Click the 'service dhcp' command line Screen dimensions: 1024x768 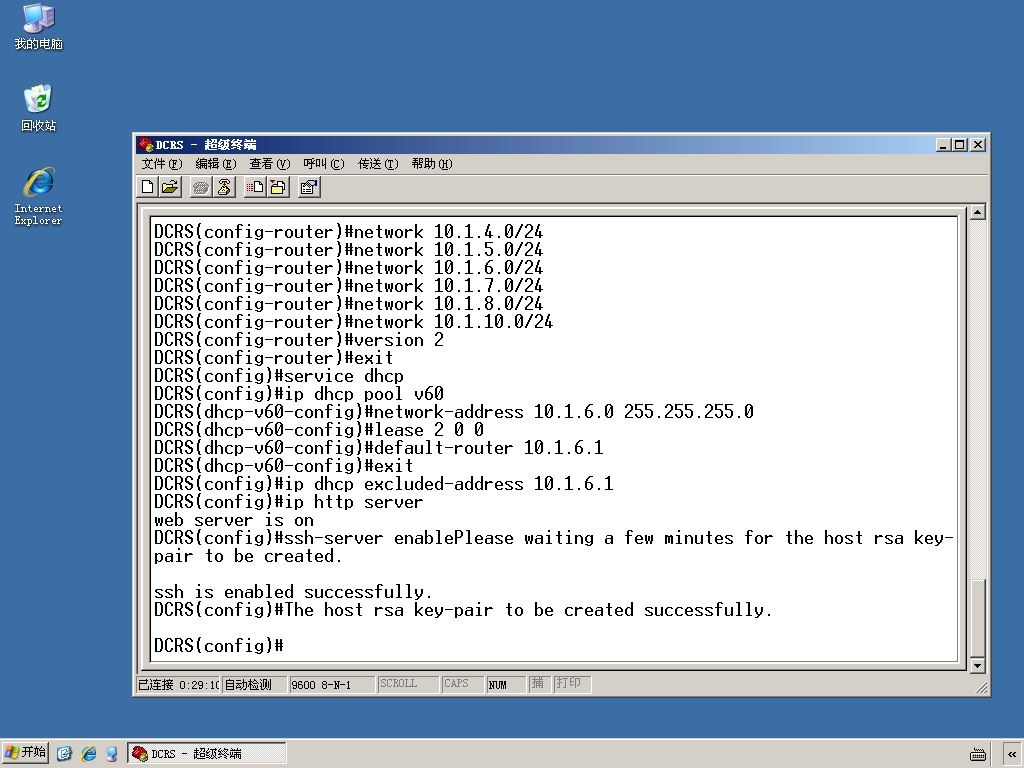pyautogui.click(x=278, y=376)
